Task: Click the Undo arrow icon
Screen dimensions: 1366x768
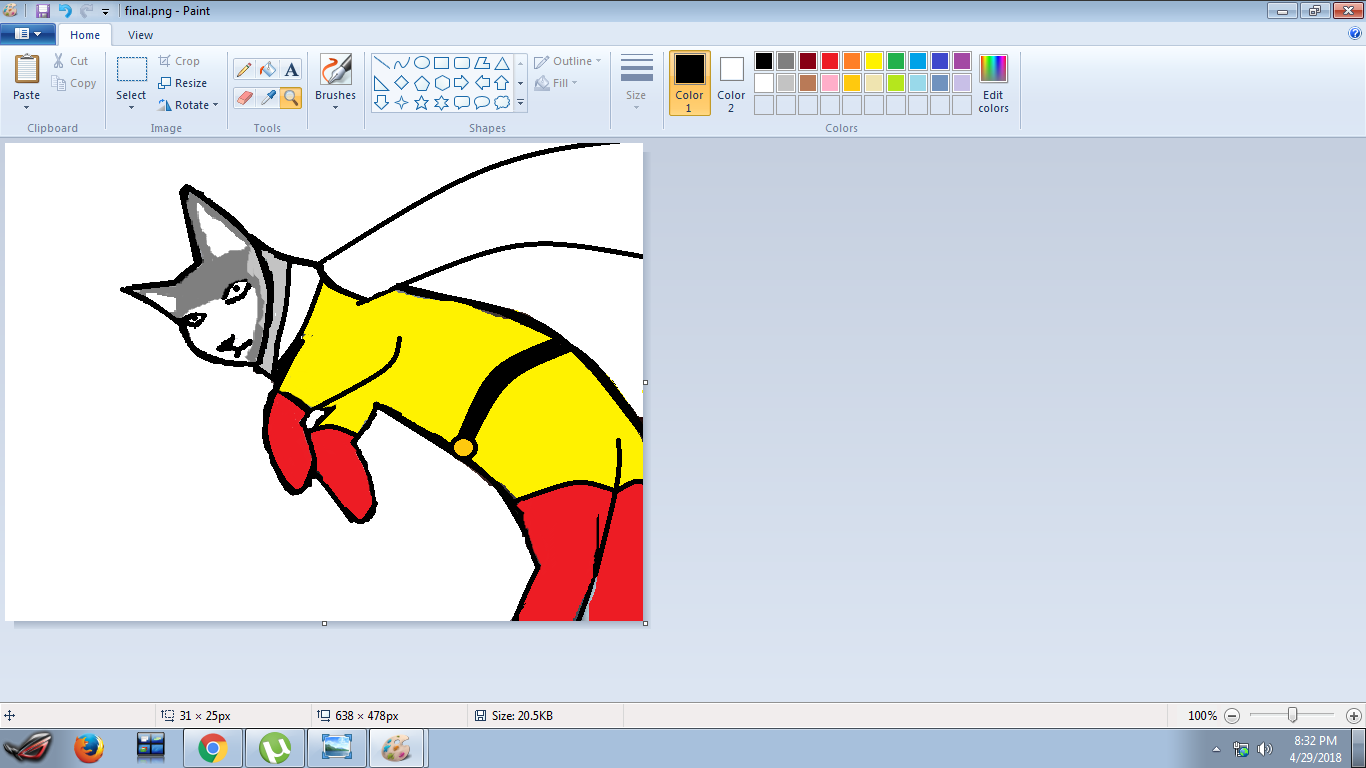Action: point(65,11)
